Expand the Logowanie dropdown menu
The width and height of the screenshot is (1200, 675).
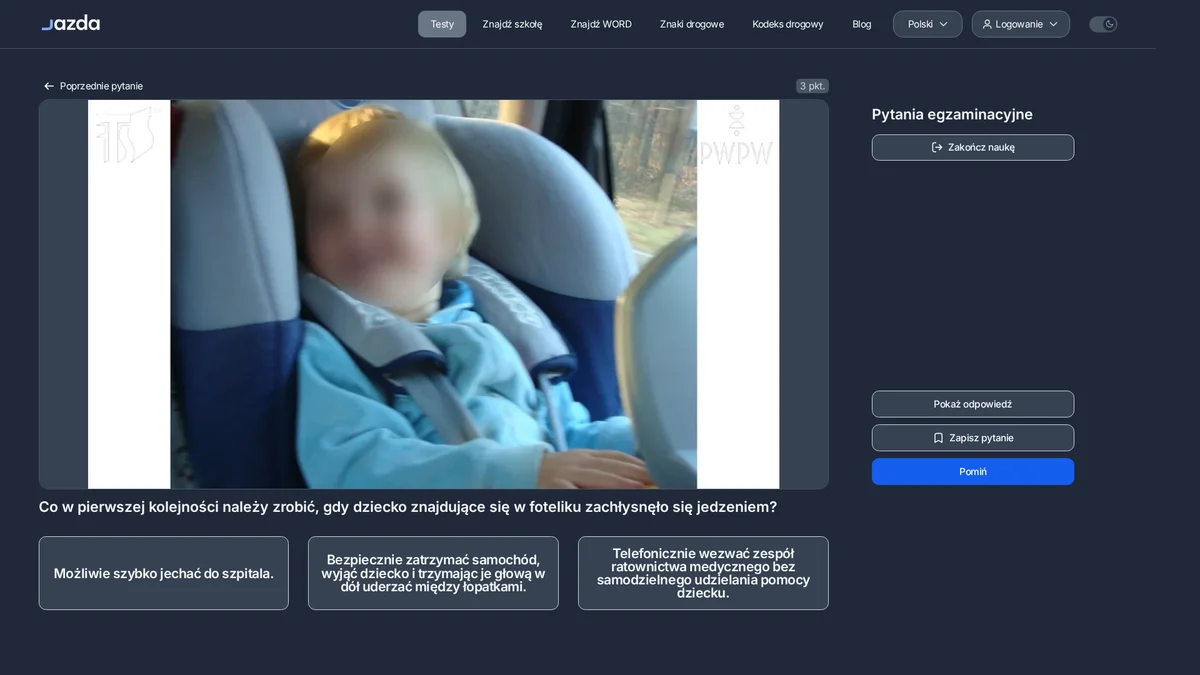[x=1020, y=24]
